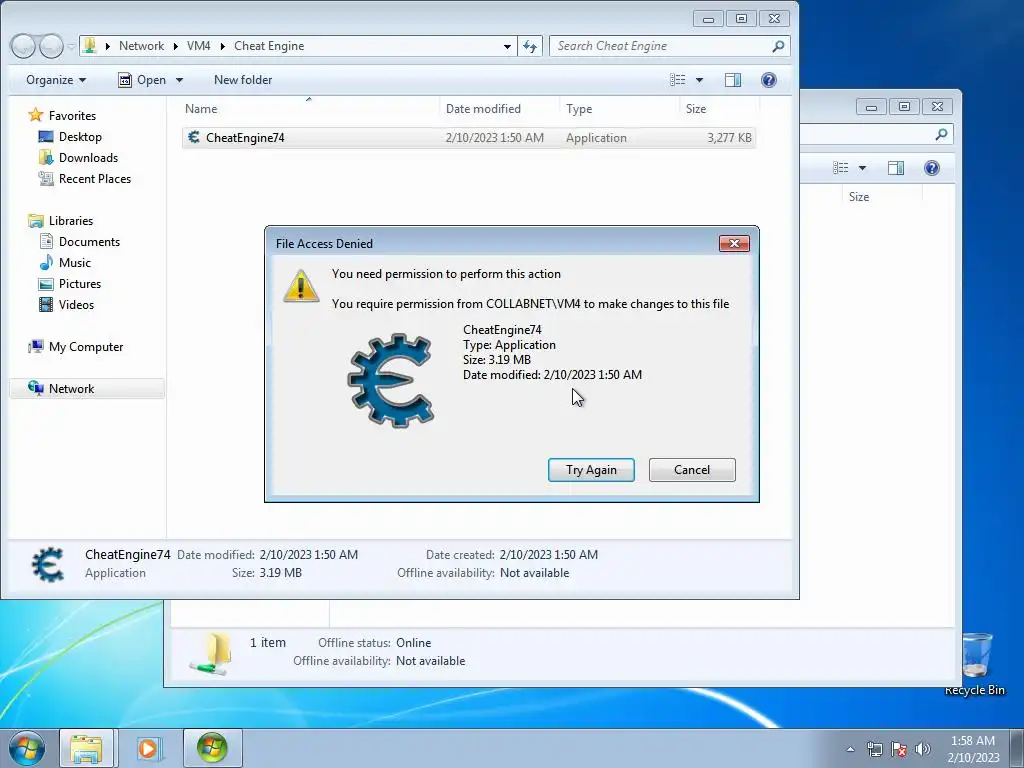Toggle preview pane in the background window
Viewport: 1024px width, 768px height.
tap(896, 168)
